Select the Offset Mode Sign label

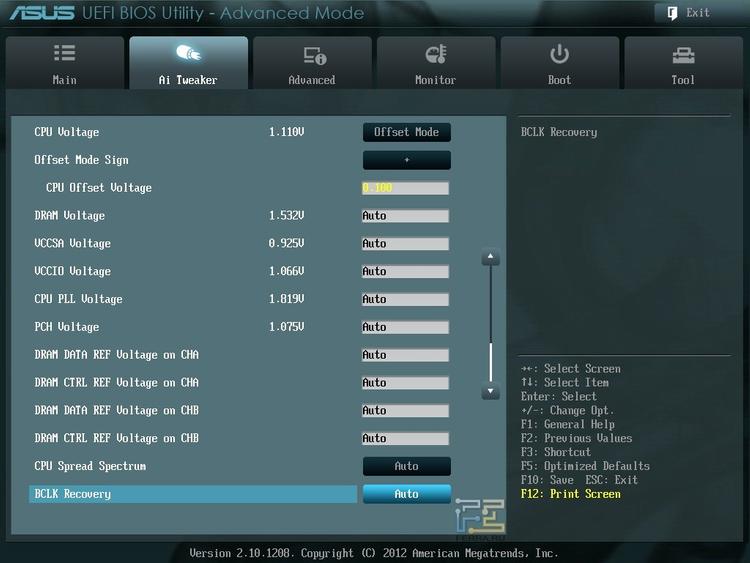[81, 160]
